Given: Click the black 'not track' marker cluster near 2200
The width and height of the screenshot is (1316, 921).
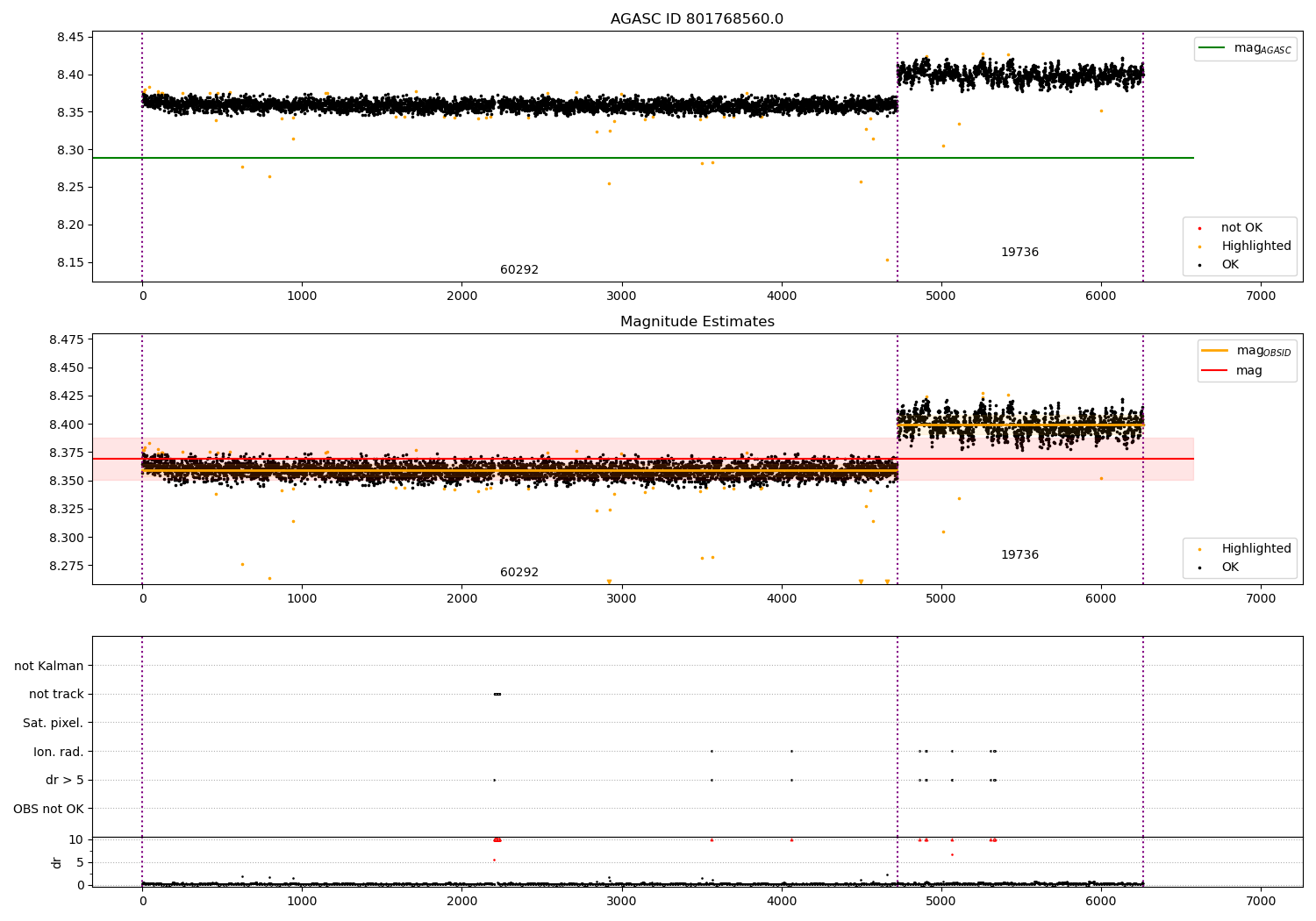Looking at the screenshot, I should (x=497, y=694).
